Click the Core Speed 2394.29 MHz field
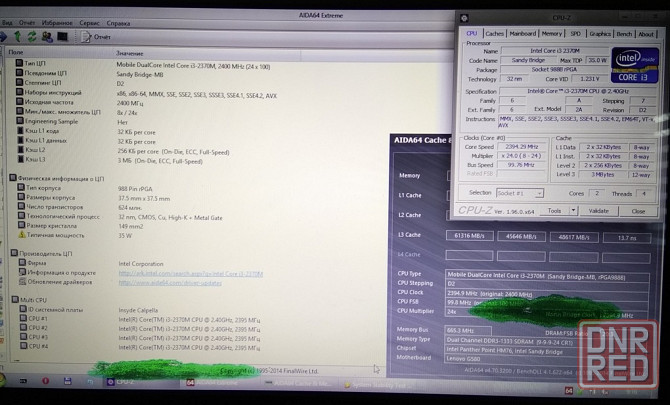The height and width of the screenshot is (405, 670). [523, 147]
